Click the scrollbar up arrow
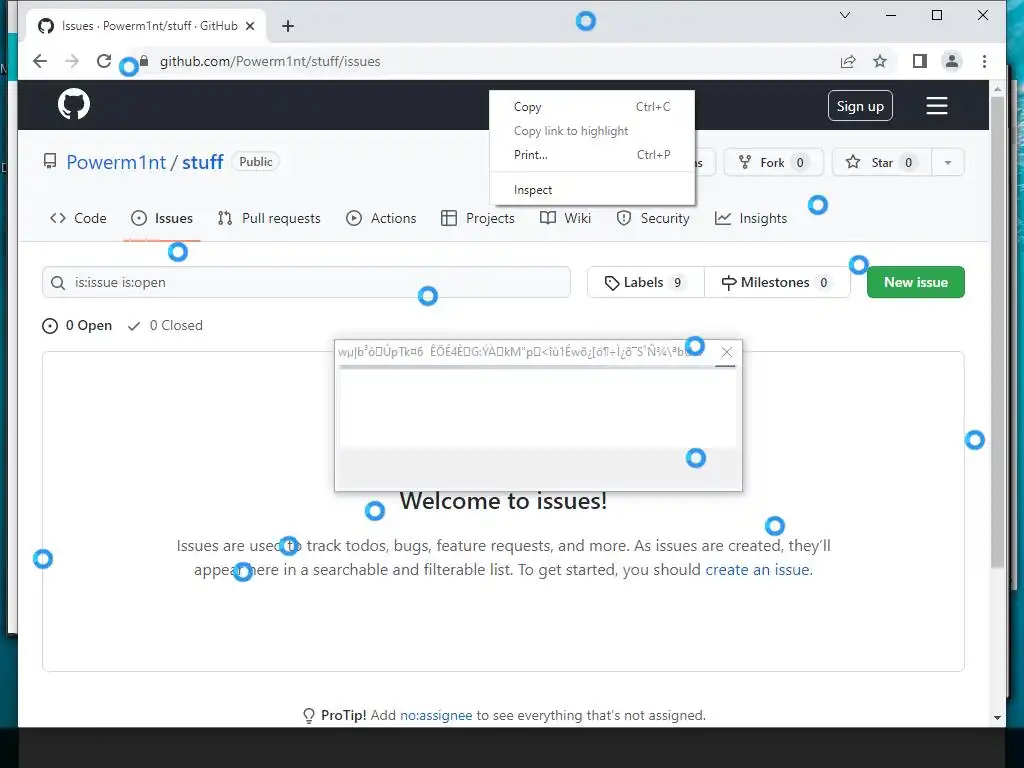 997,88
